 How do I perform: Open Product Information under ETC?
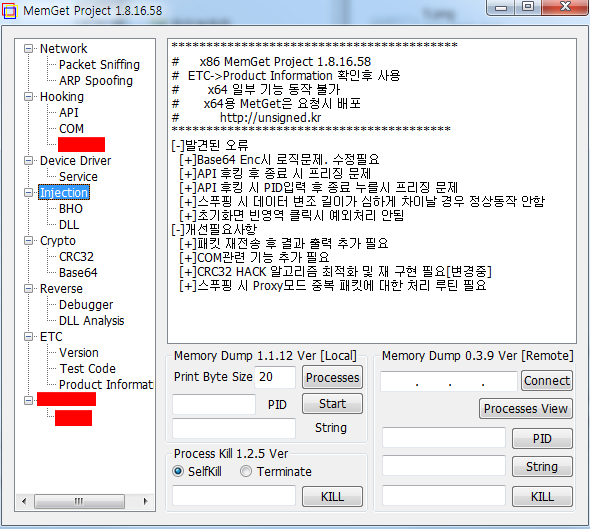coord(106,385)
